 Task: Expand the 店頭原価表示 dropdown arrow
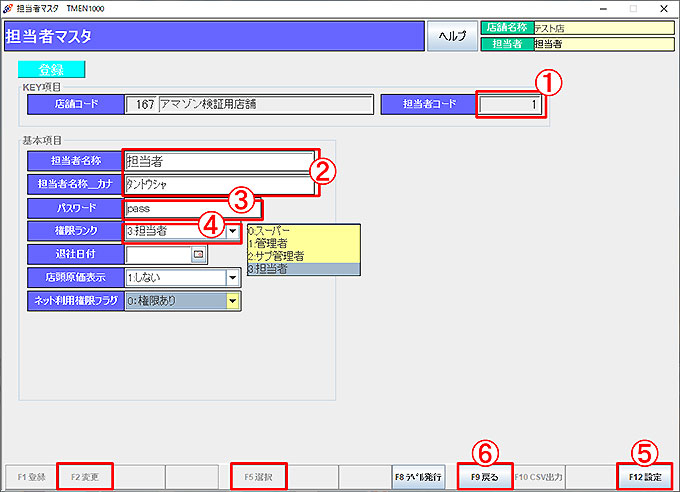233,278
